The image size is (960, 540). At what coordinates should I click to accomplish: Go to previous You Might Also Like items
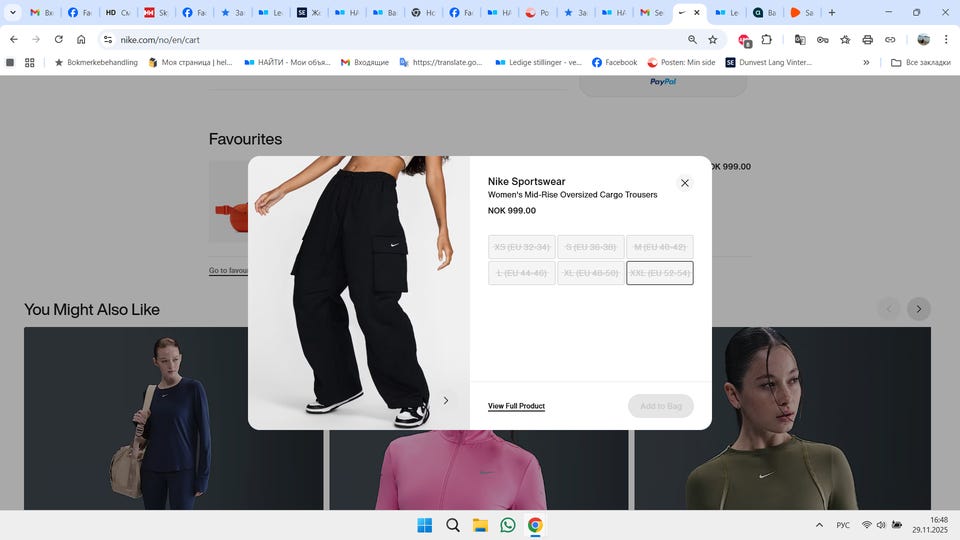coord(889,309)
